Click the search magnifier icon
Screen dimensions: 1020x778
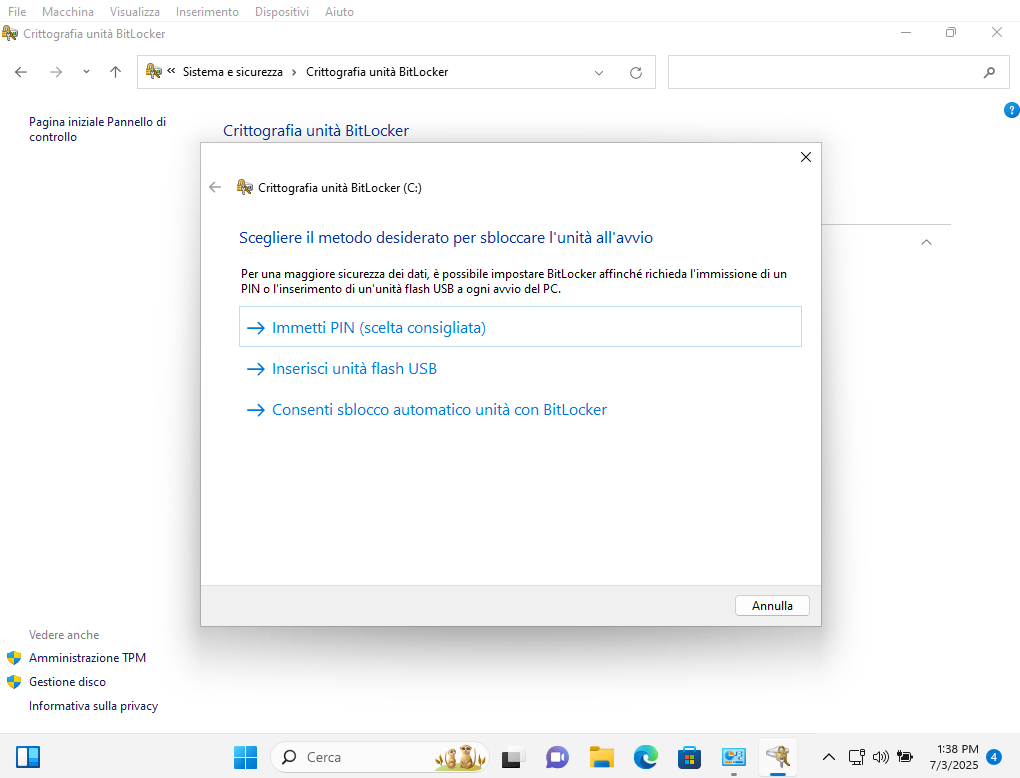tap(989, 73)
